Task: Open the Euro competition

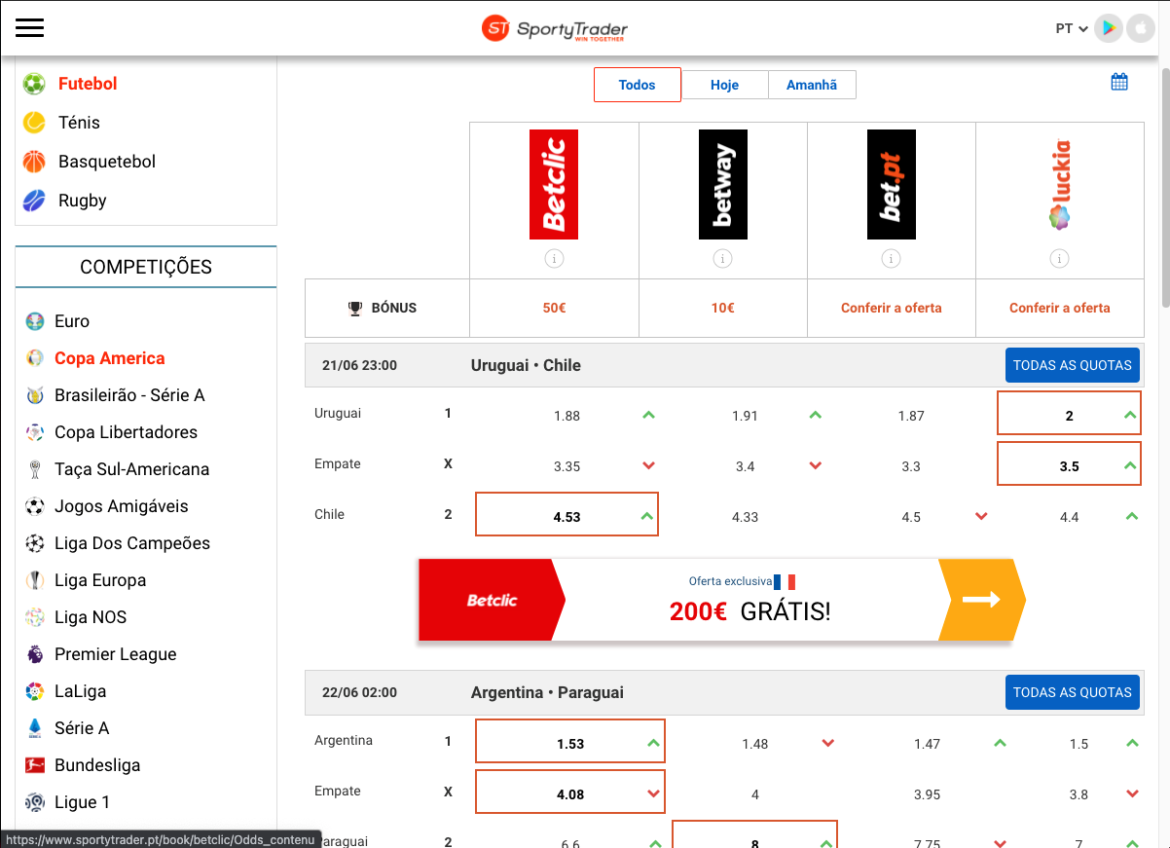Action: [72, 321]
